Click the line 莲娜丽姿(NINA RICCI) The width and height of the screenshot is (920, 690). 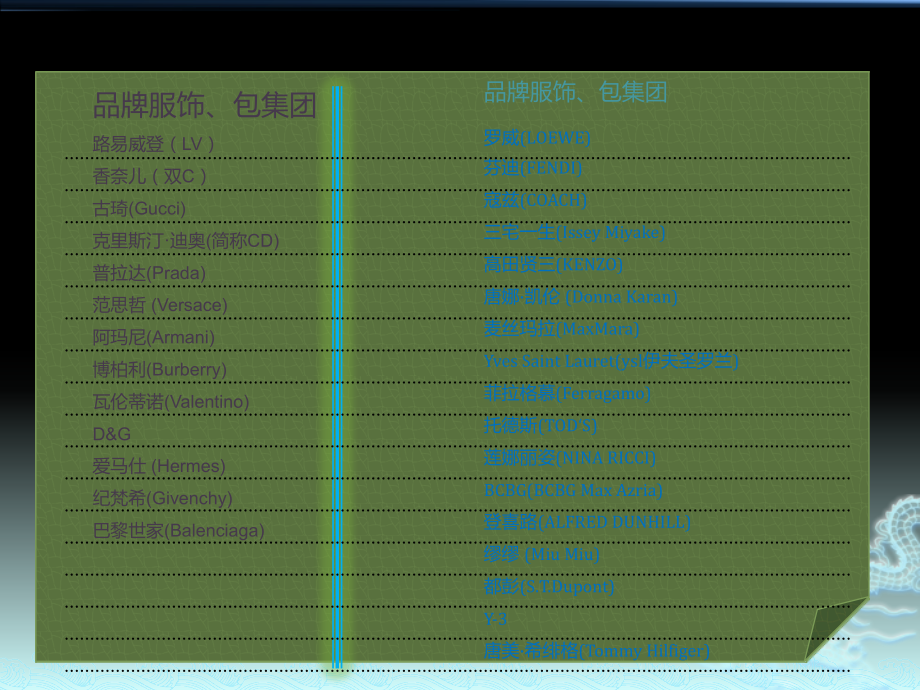tap(570, 458)
